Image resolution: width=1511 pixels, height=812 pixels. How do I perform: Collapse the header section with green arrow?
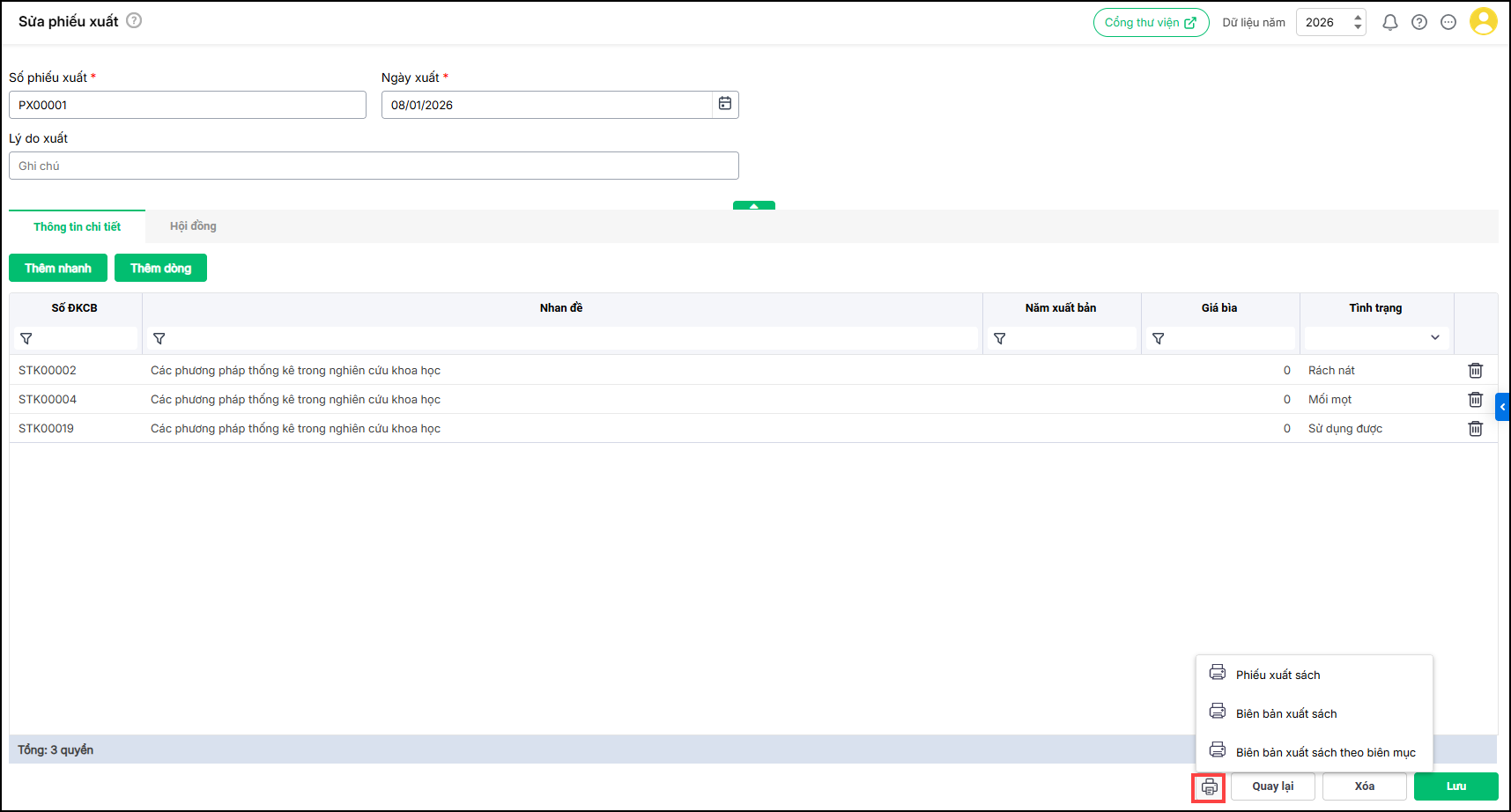click(x=753, y=206)
